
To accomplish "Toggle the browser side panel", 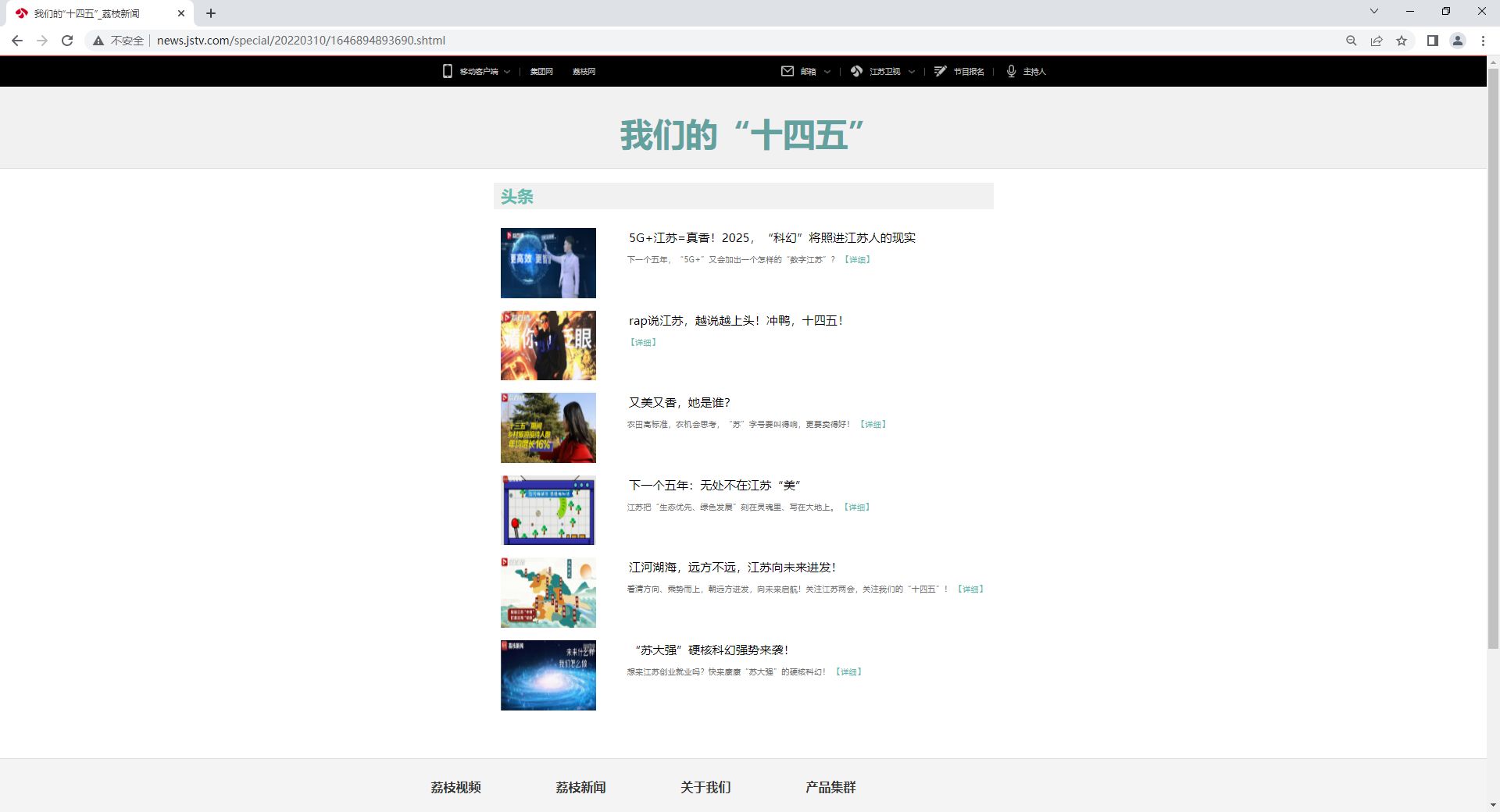I will [x=1432, y=41].
